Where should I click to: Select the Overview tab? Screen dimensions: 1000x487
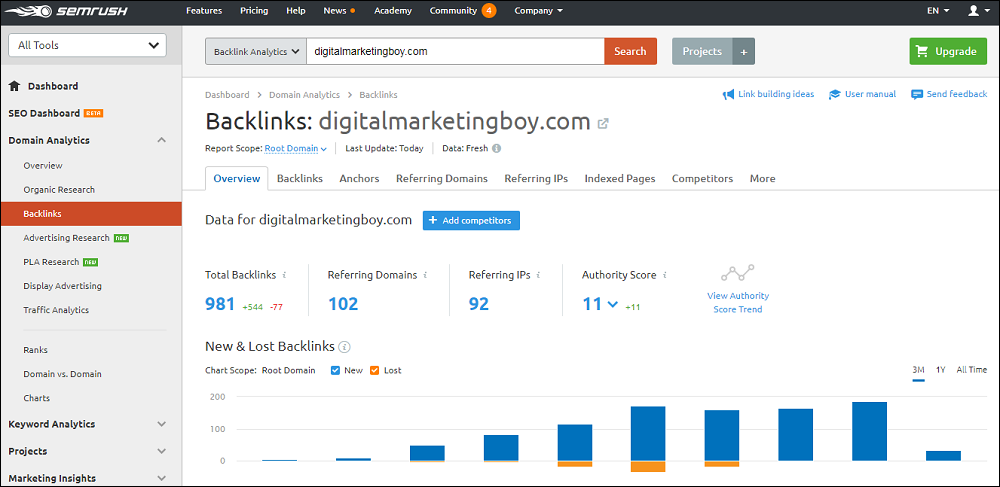(237, 178)
